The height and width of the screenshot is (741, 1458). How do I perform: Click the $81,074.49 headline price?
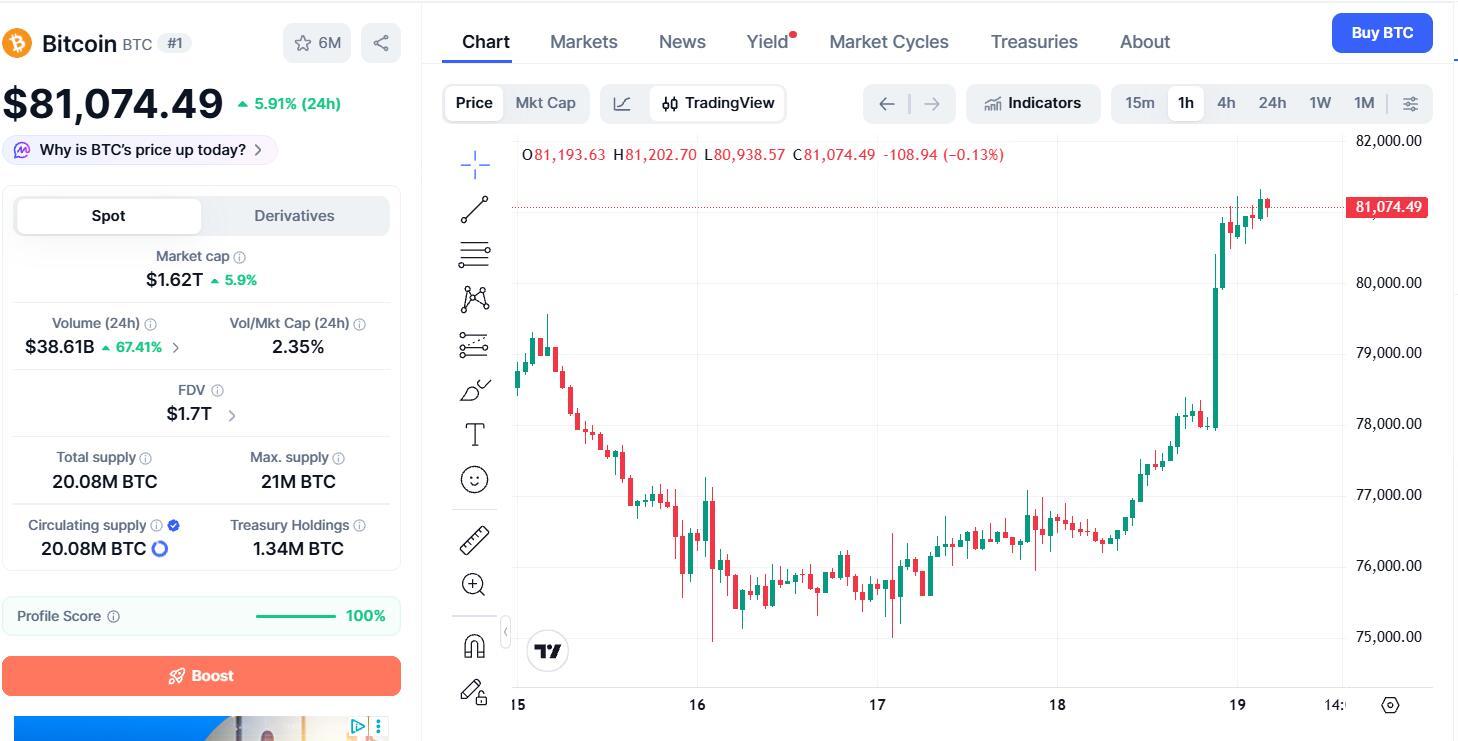pos(113,103)
